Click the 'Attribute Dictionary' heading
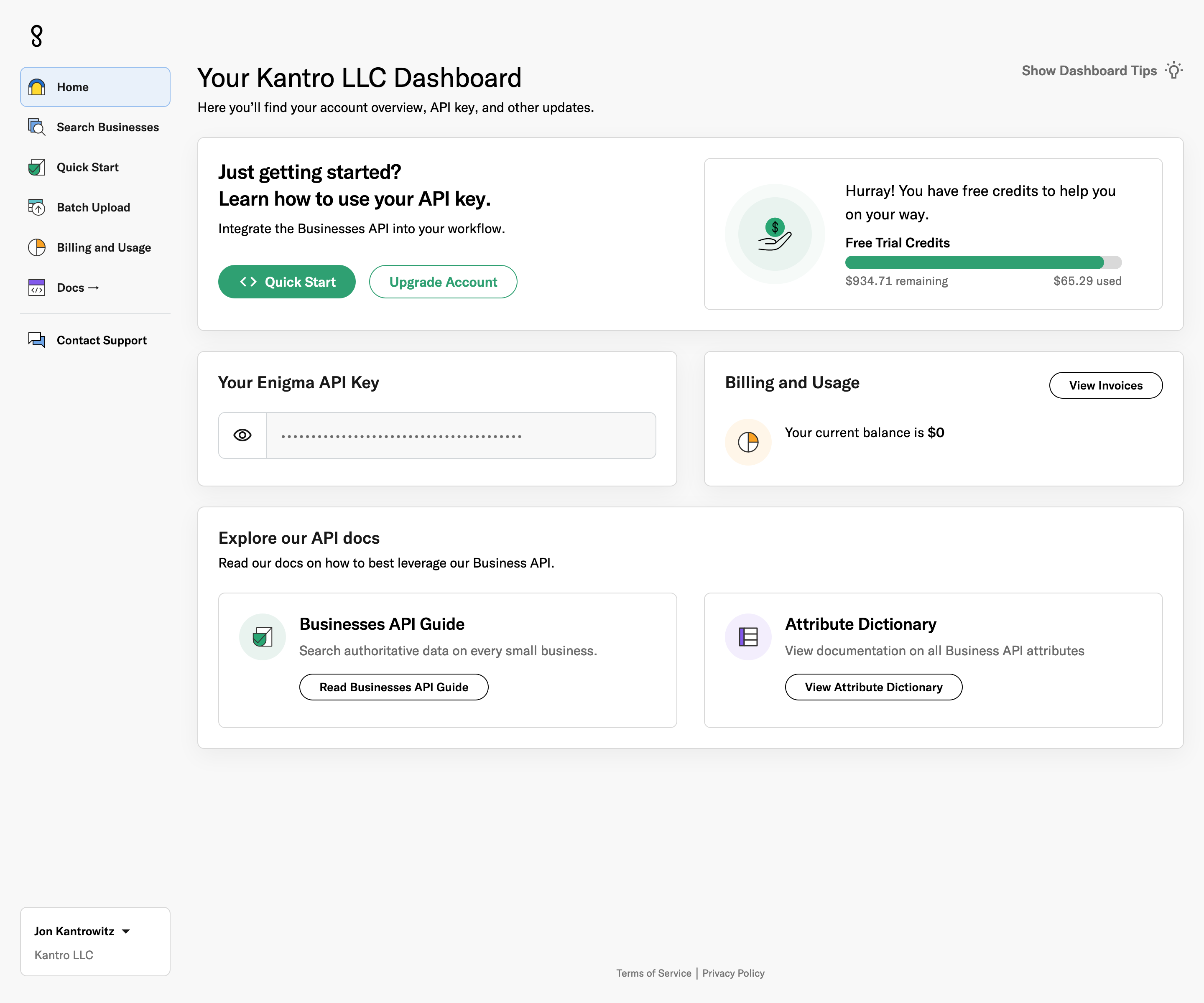Screen dimensions: 1204x1003 [x=860, y=624]
